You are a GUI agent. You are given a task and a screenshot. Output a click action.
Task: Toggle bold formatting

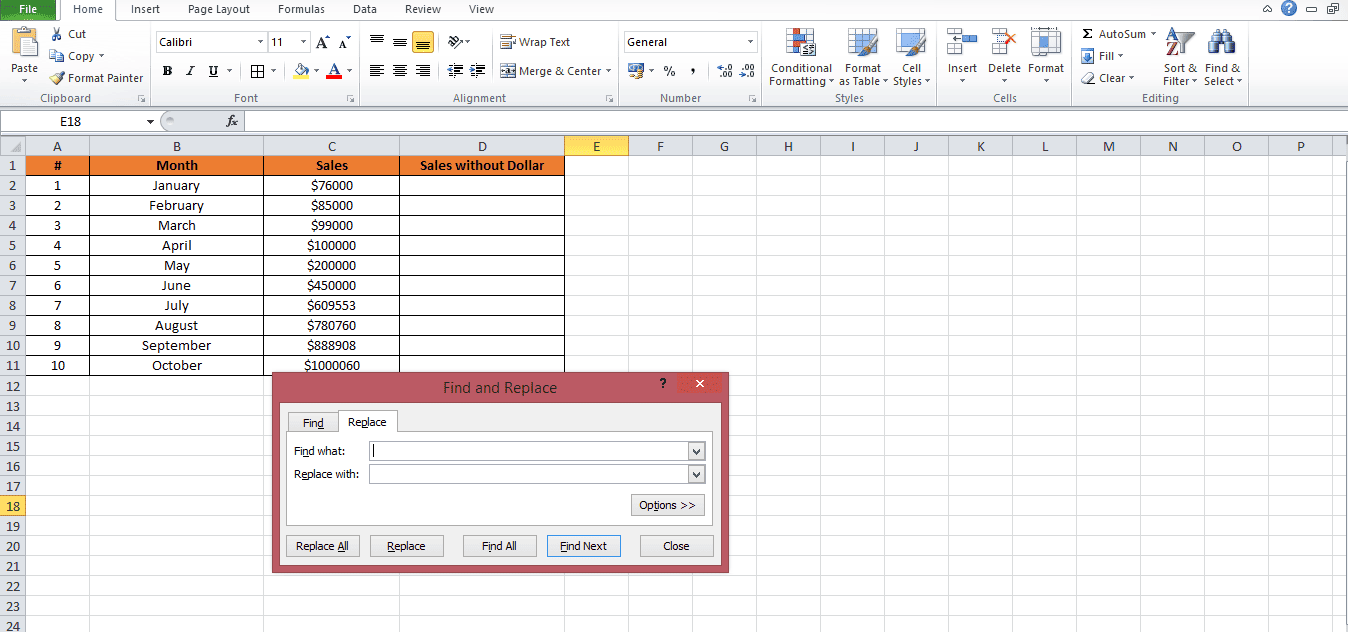coord(167,71)
